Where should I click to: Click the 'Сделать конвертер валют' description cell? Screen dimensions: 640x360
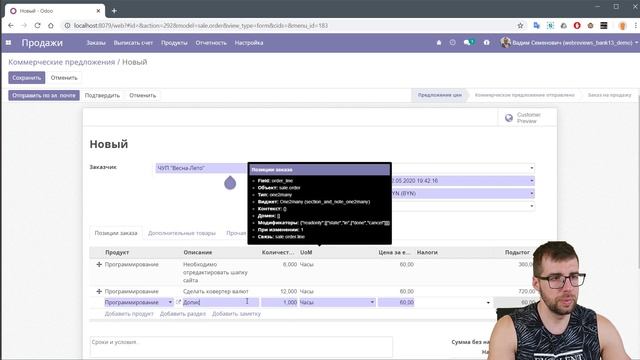coord(216,291)
